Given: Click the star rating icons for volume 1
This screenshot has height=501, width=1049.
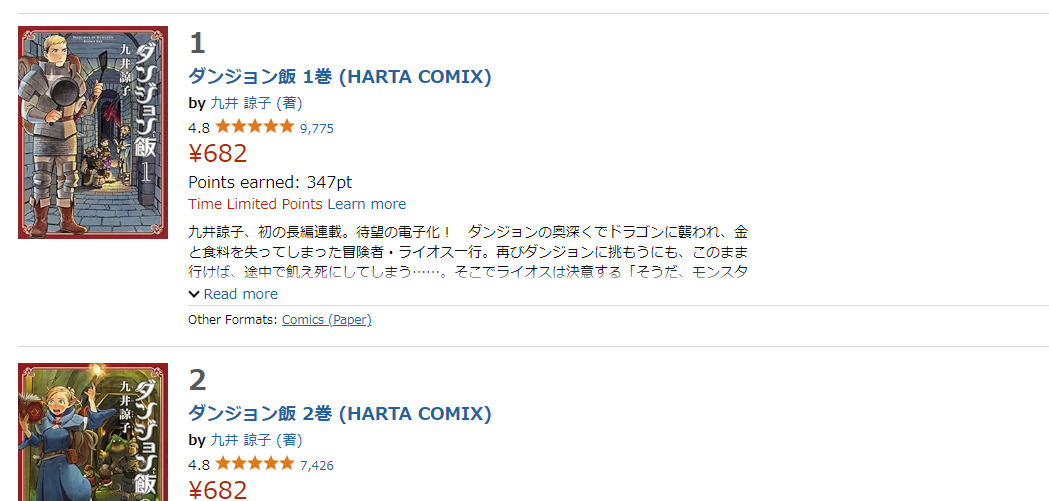Looking at the screenshot, I should coord(254,127).
